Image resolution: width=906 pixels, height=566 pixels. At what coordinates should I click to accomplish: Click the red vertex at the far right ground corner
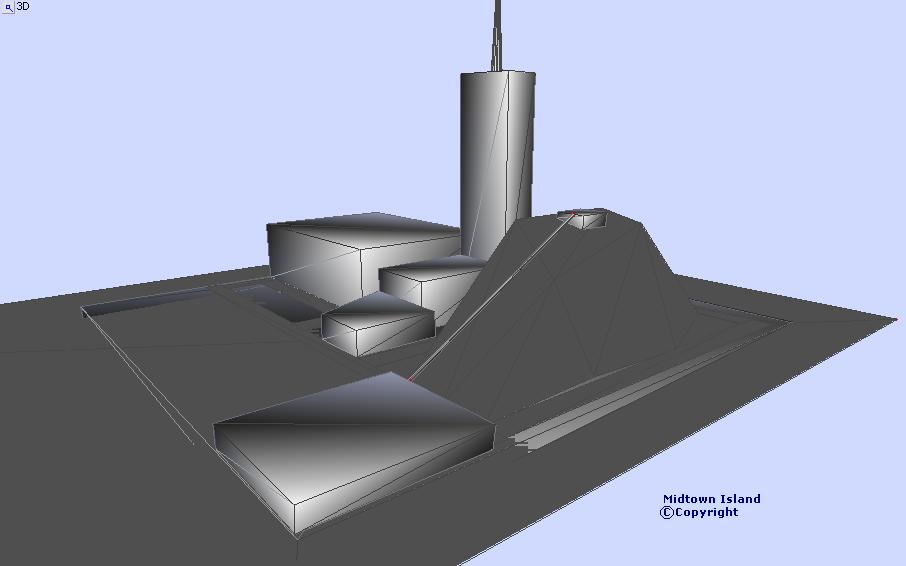[895, 320]
